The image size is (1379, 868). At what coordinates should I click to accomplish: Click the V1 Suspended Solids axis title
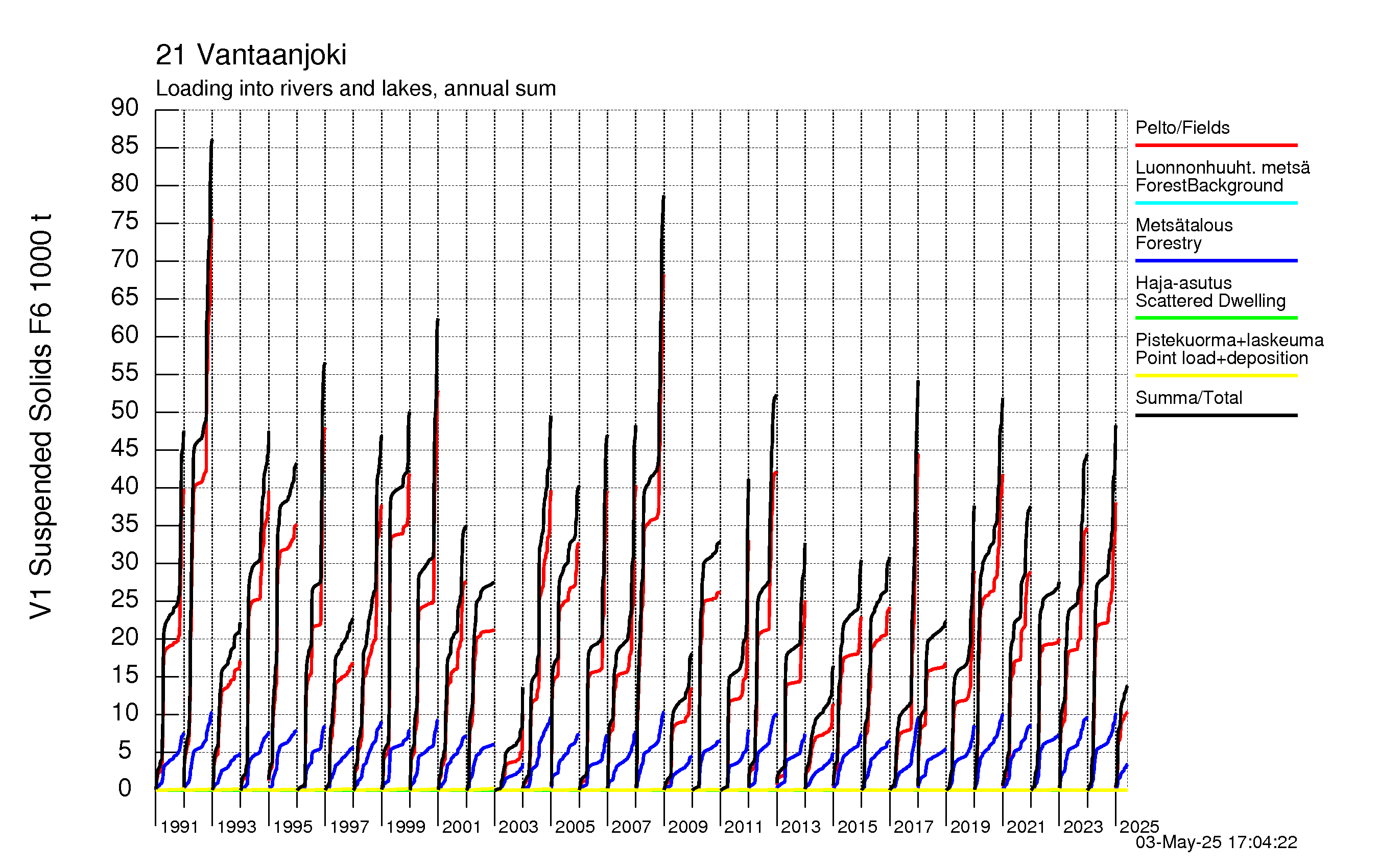[x=41, y=416]
